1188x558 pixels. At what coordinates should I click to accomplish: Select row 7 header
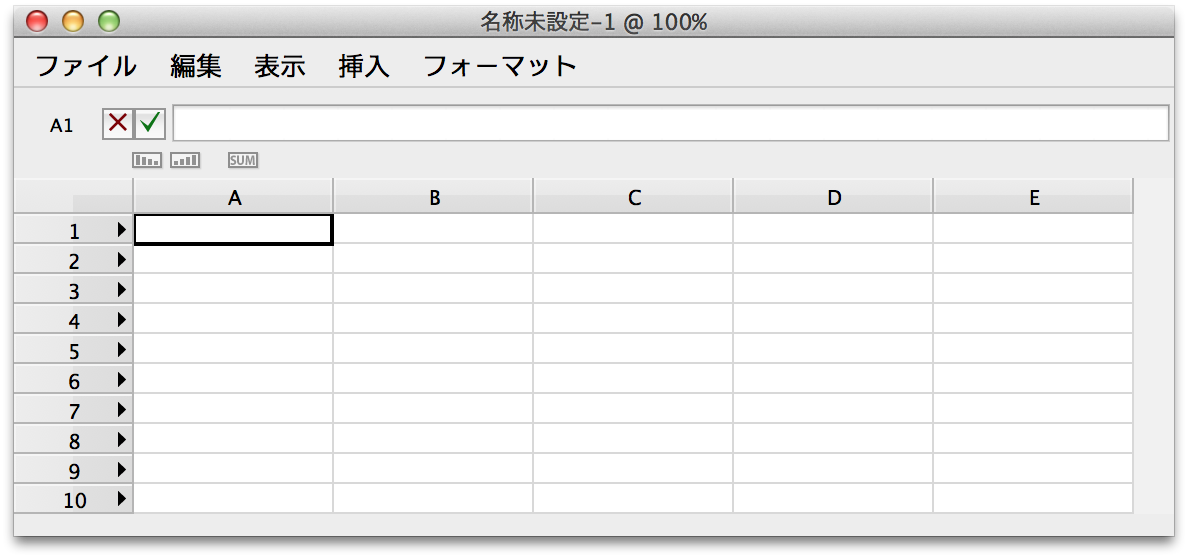coord(73,409)
